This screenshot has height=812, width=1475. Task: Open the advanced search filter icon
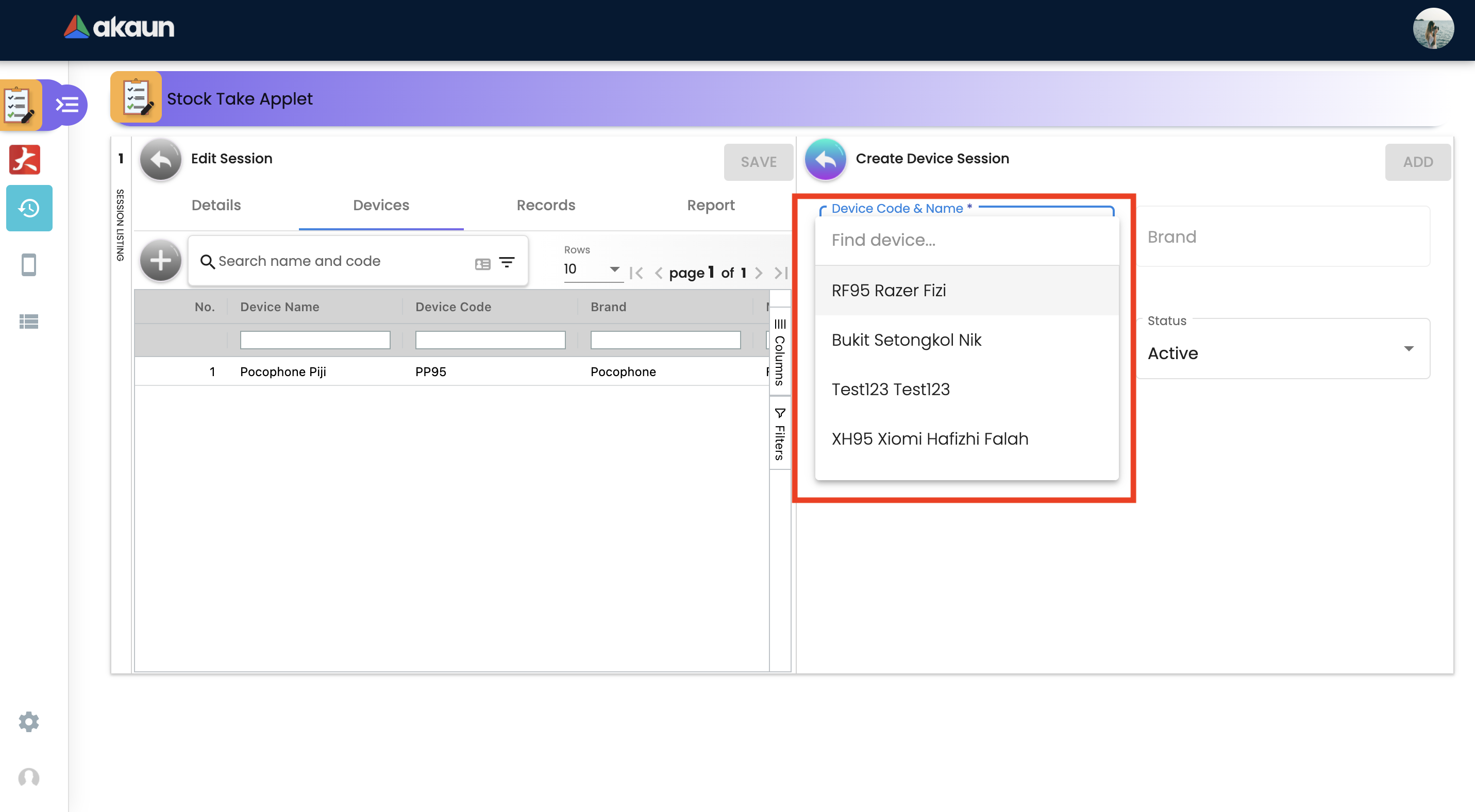click(507, 262)
